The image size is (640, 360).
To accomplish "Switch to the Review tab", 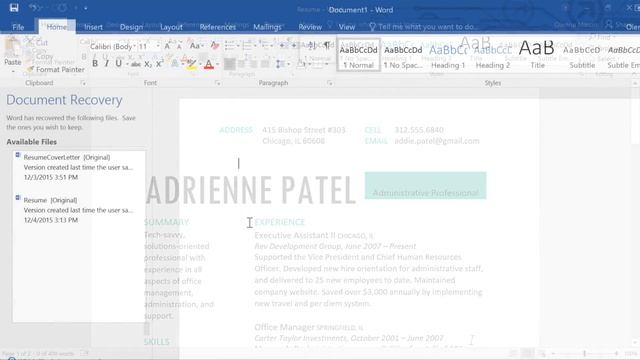I will coord(310,27).
